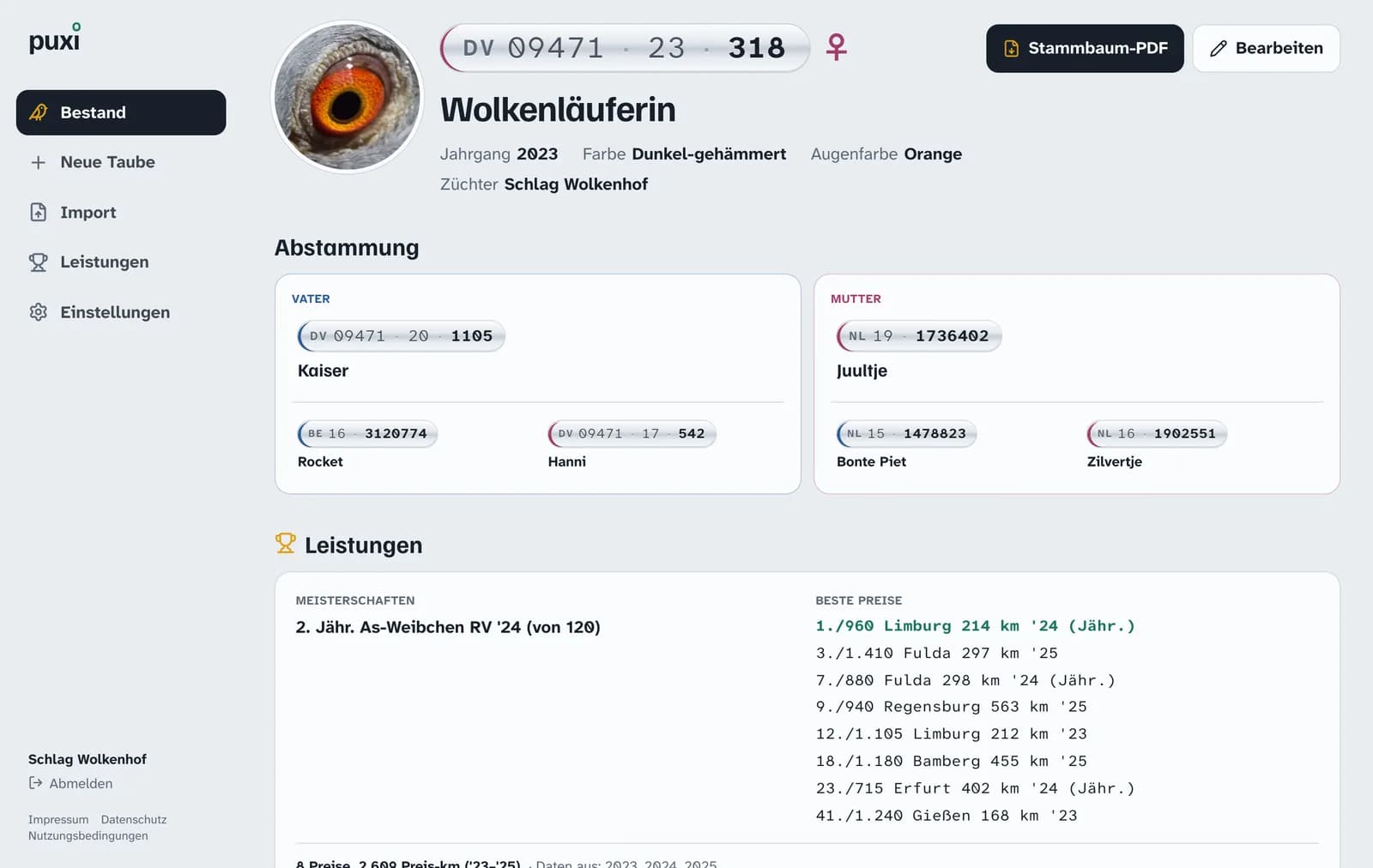
Task: Click the pigeon eye profile photo
Action: pos(348,97)
